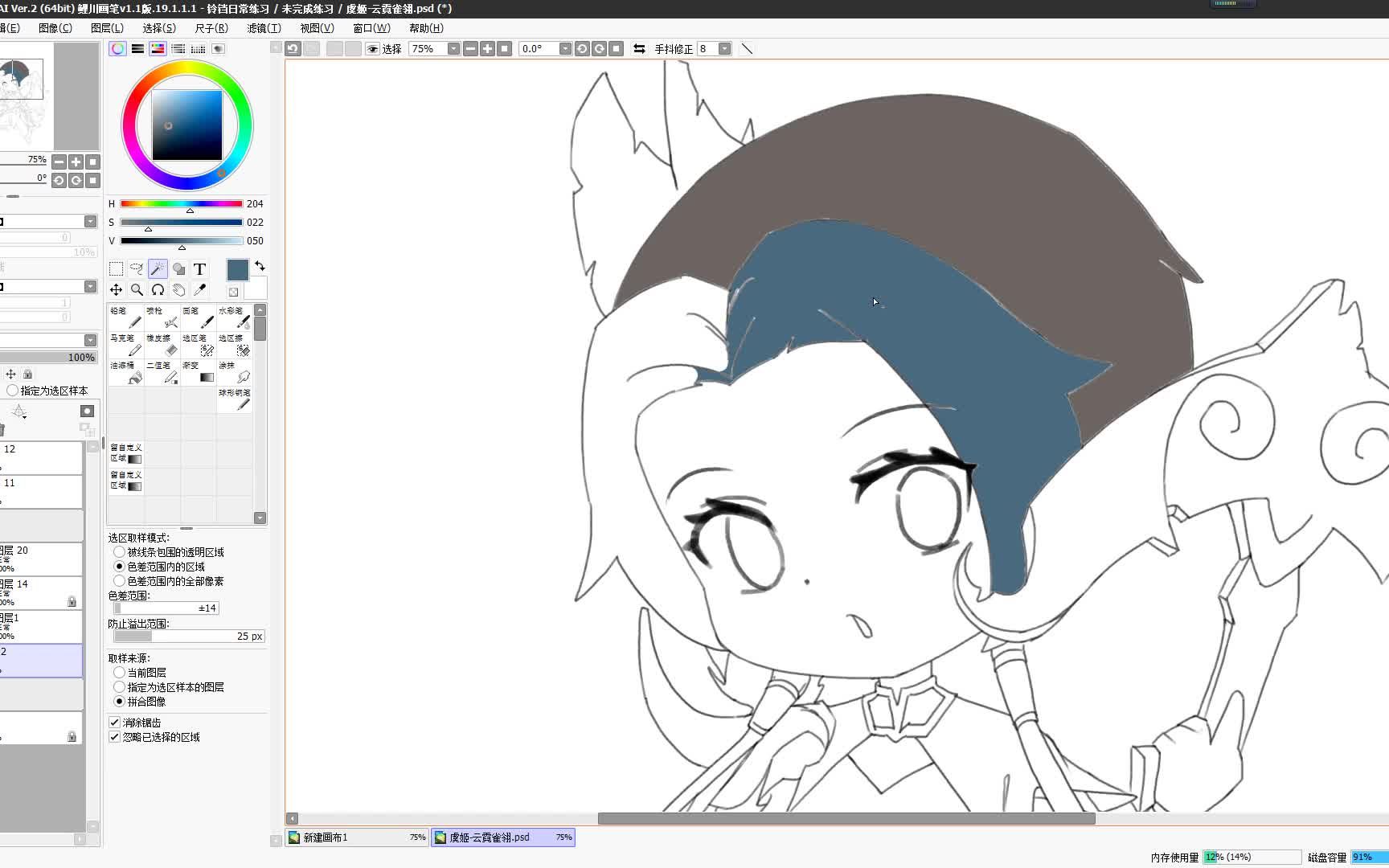Choose the 喷枪 airbrush tool
This screenshot has width=1389, height=868.
[162, 318]
